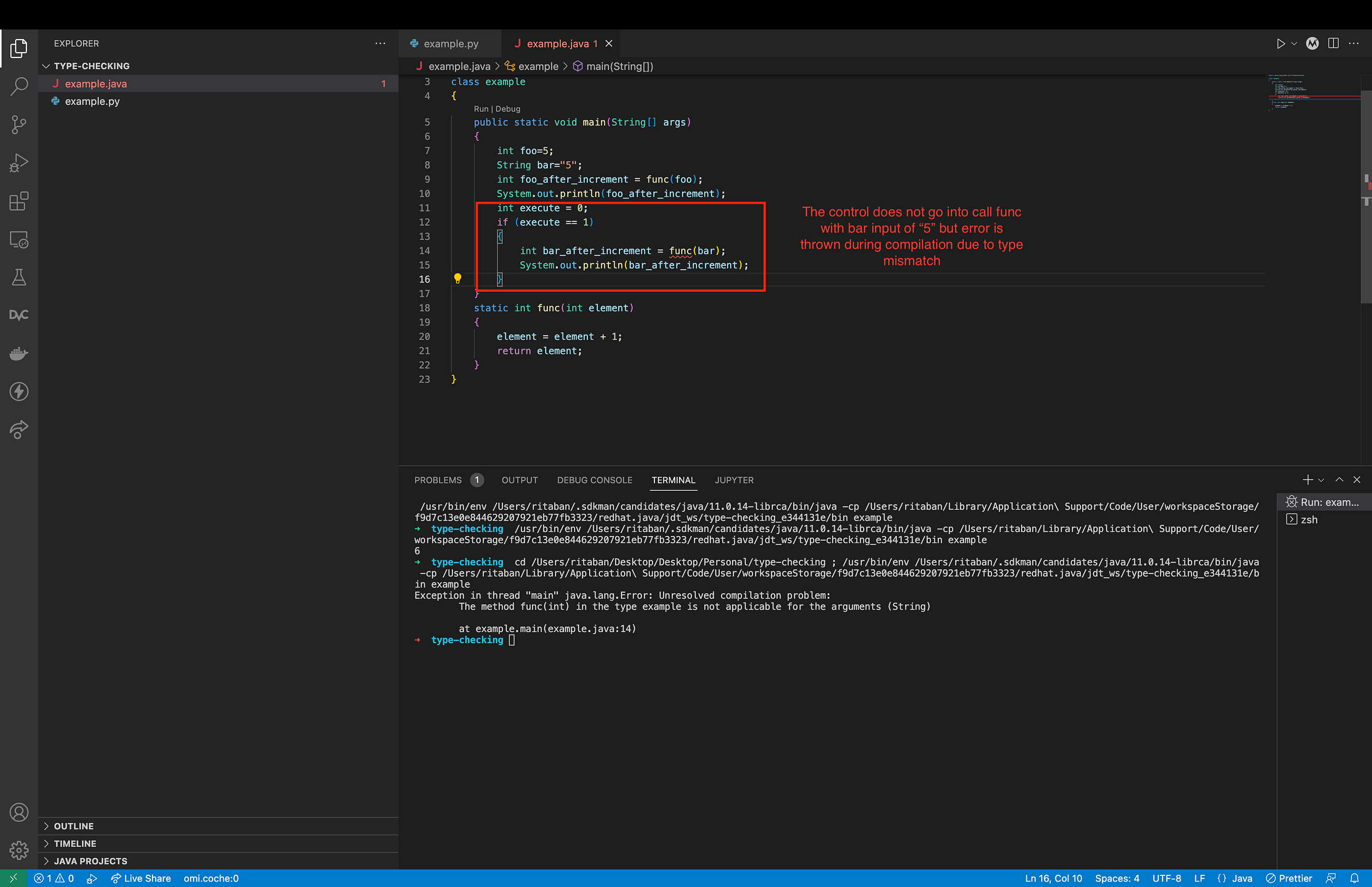Click the M extension icon in editor toolbar

pyautogui.click(x=1312, y=44)
